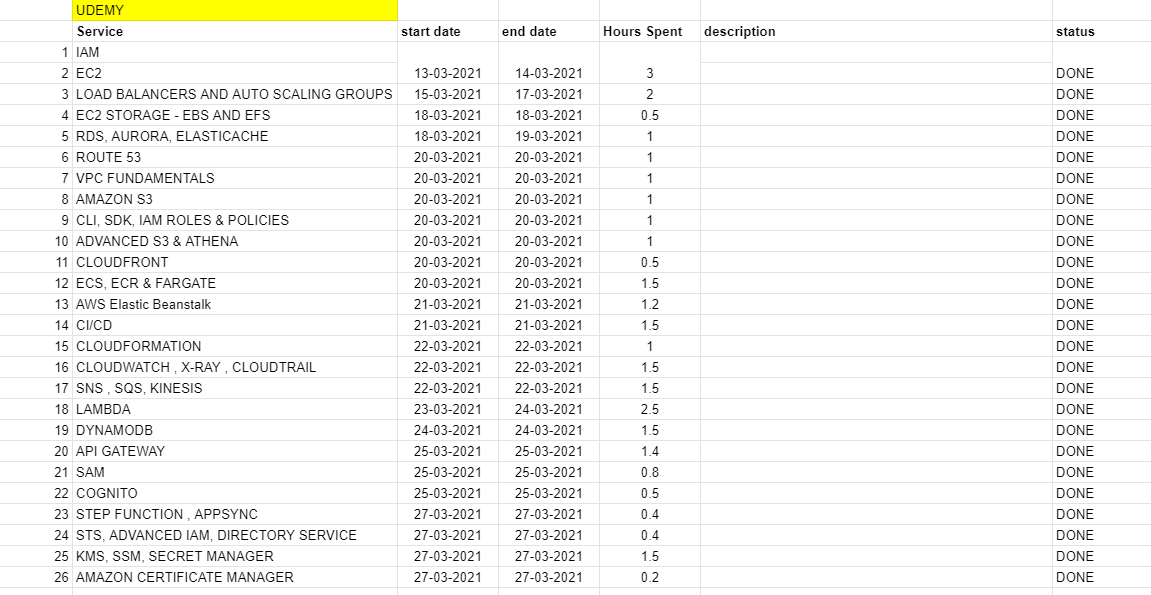
Task: Click DONE status in LAMBDA row
Action: coord(1102,409)
